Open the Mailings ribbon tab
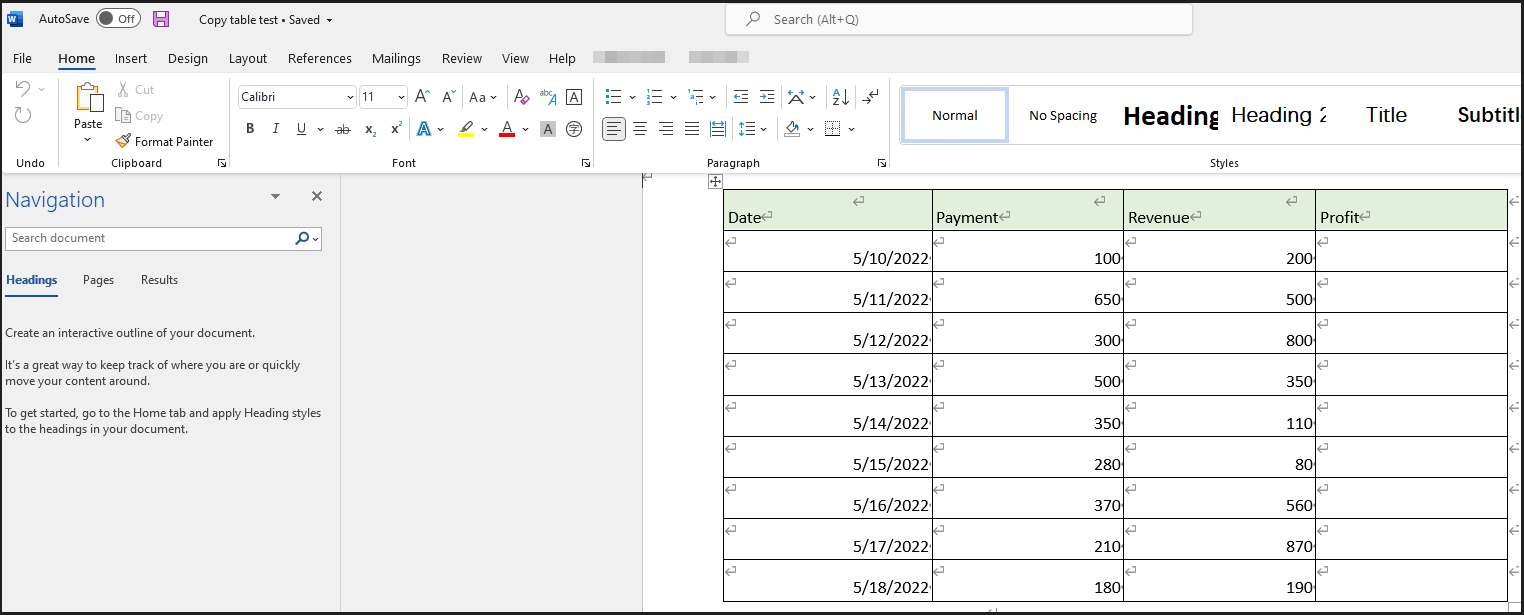1524x615 pixels. click(396, 58)
